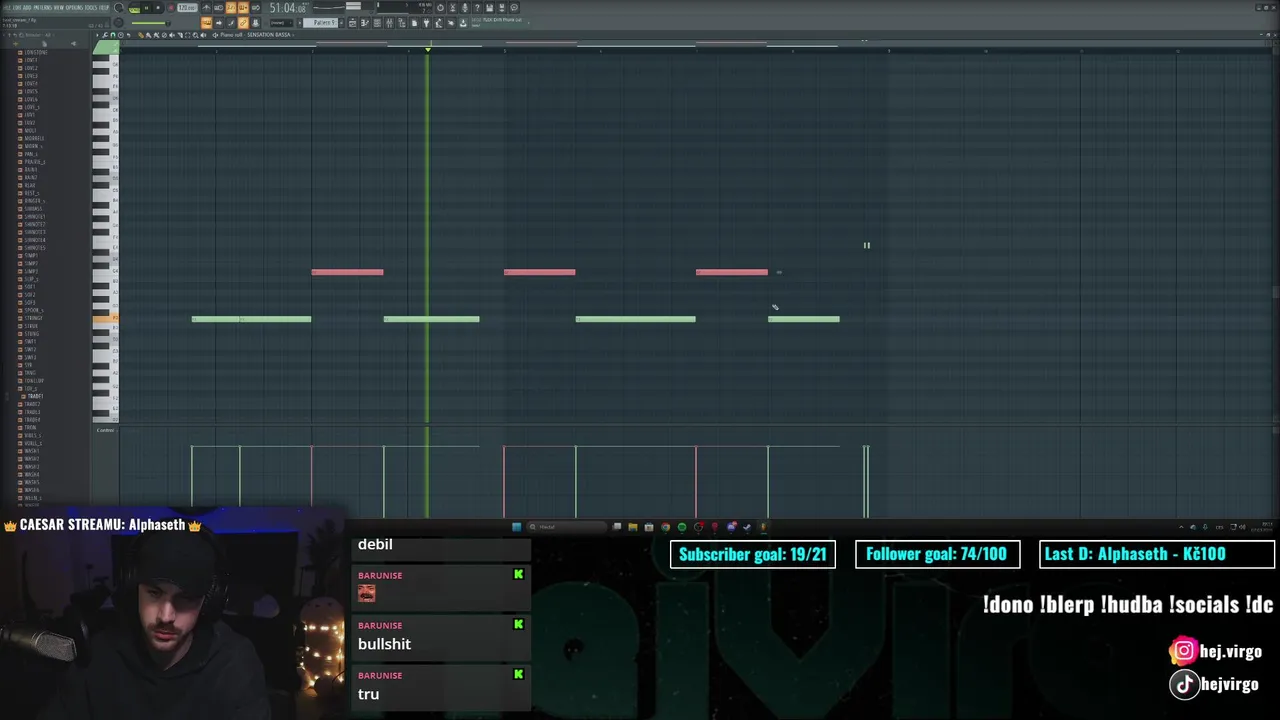Screen dimensions: 1280x720
Task: Open Chrome from taskbar
Action: point(666,527)
